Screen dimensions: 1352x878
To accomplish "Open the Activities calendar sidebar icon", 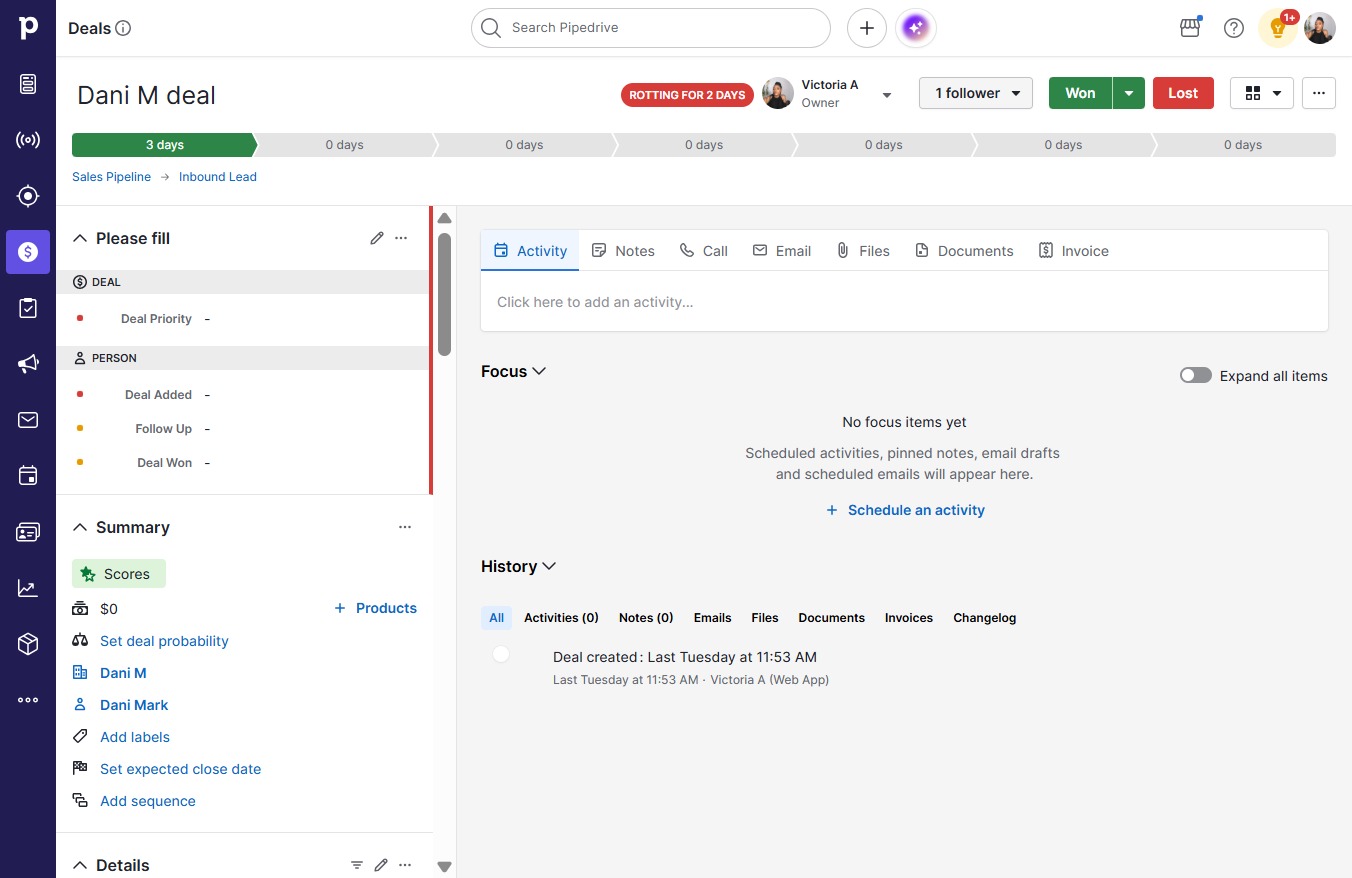I will pos(28,476).
